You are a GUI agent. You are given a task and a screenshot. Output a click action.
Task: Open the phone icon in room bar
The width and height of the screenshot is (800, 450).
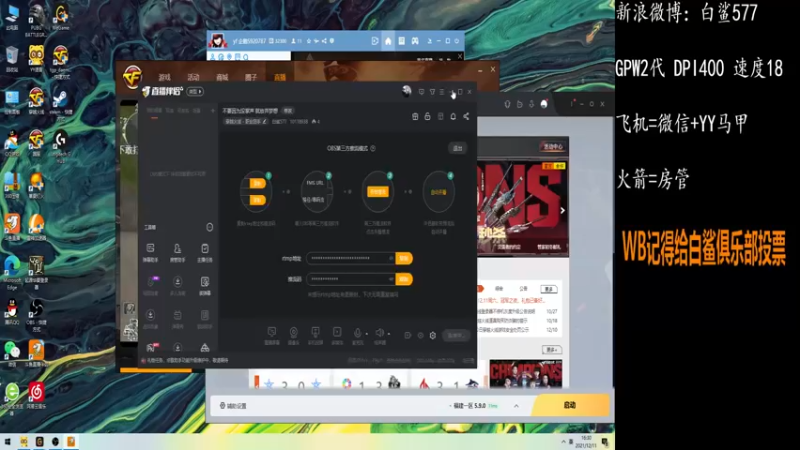coord(440,116)
